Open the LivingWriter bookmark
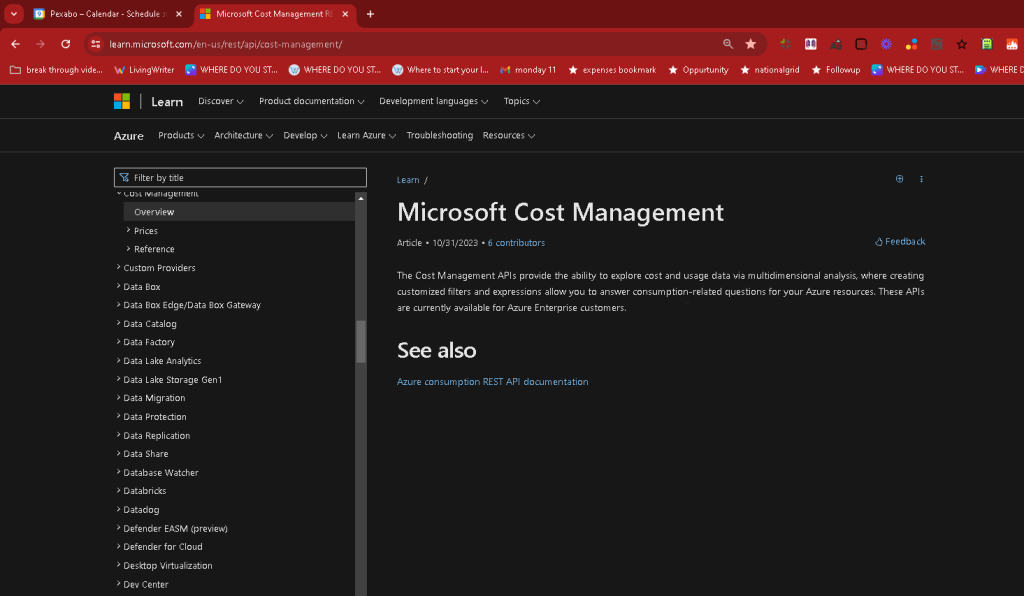 click(144, 70)
